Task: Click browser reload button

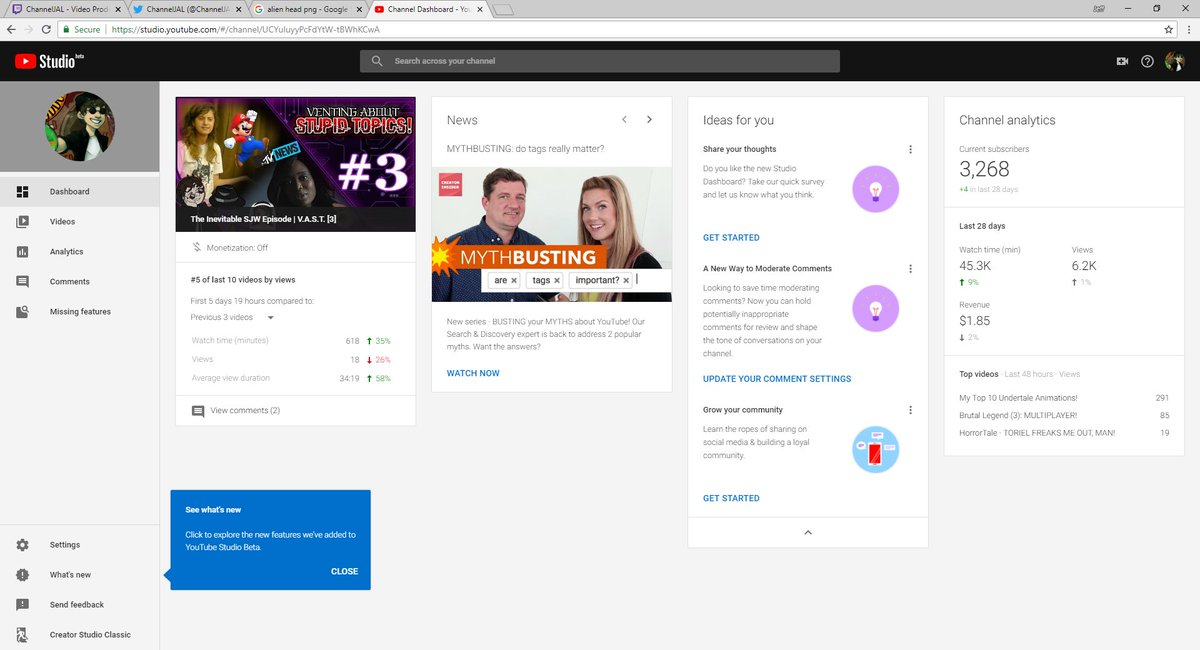Action: [x=46, y=29]
